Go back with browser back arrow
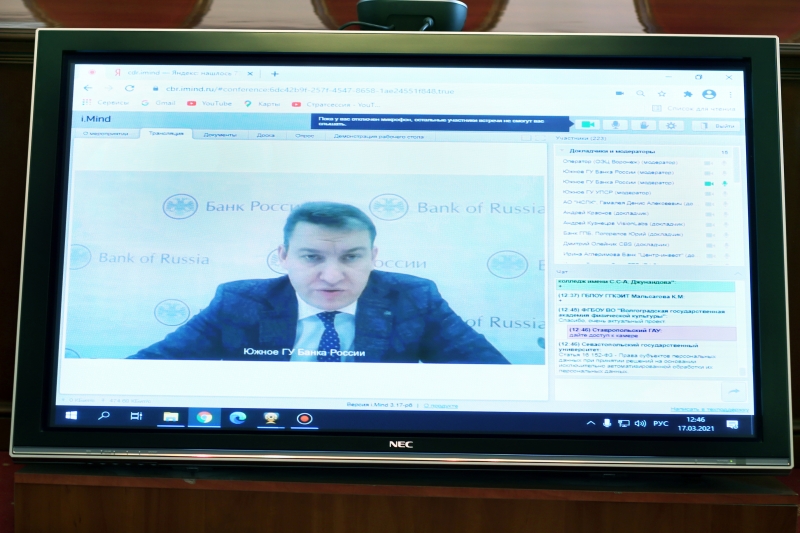This screenshot has width=800, height=533. click(x=88, y=88)
